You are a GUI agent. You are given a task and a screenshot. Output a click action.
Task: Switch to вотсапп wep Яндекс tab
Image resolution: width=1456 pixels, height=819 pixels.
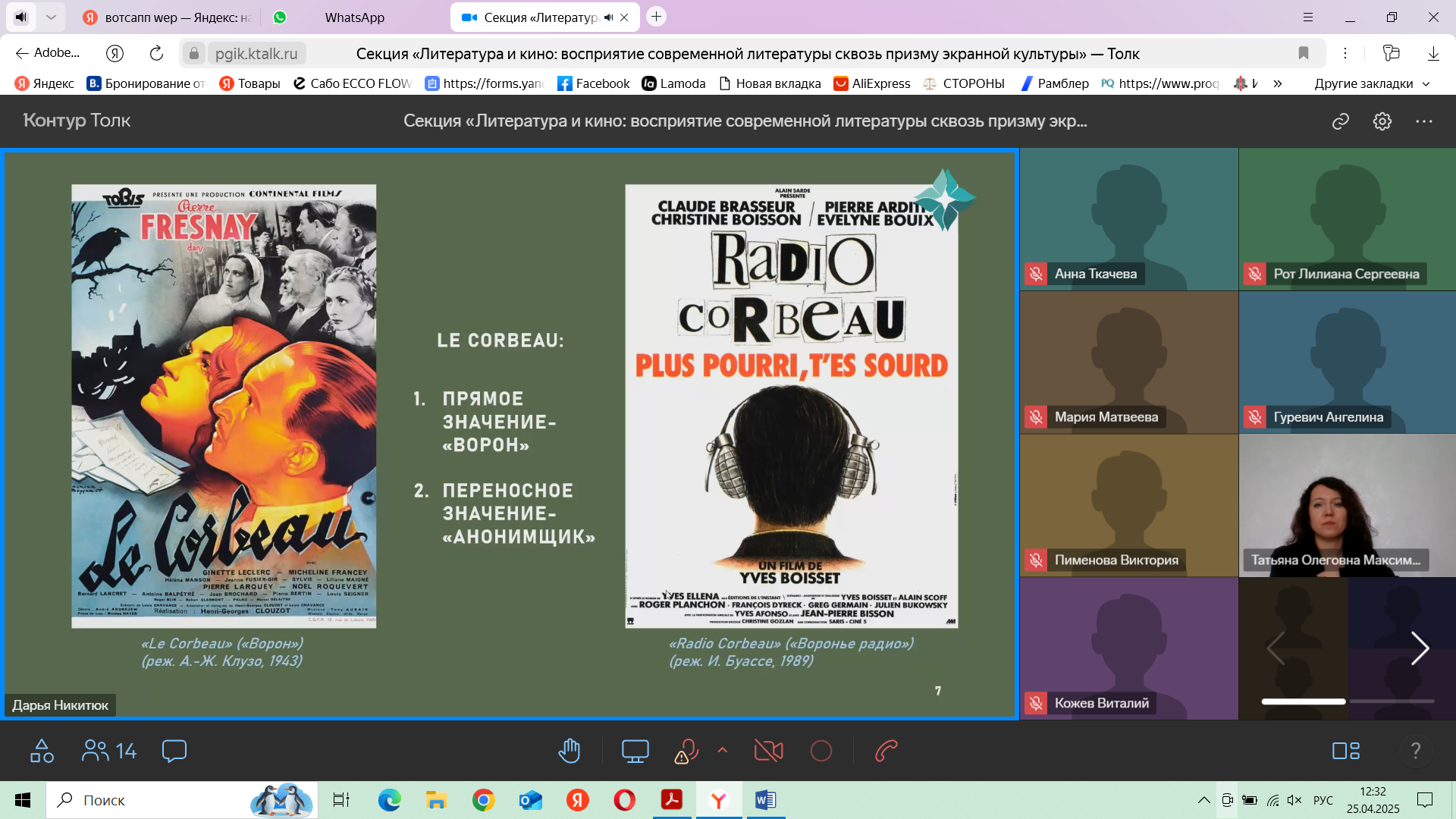coord(168,17)
